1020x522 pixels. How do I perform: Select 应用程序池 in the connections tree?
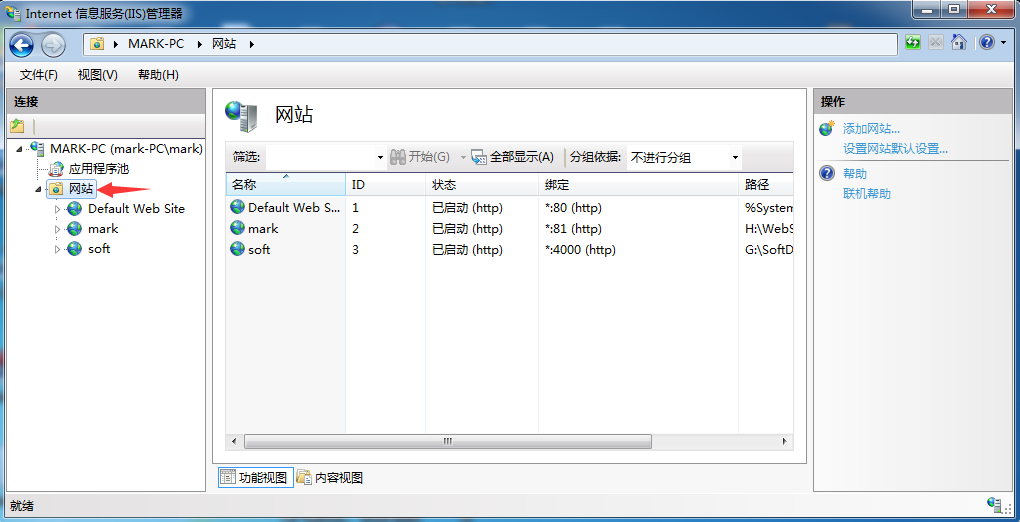click(99, 169)
